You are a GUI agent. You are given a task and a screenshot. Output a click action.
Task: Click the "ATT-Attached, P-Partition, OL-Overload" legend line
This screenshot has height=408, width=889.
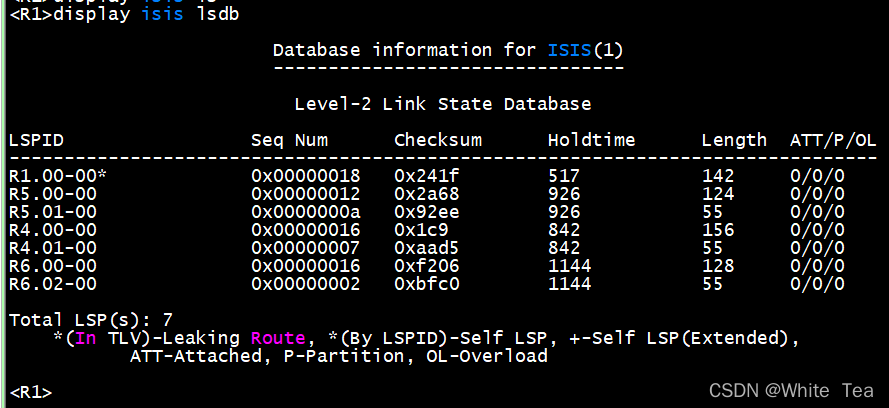[338, 356]
